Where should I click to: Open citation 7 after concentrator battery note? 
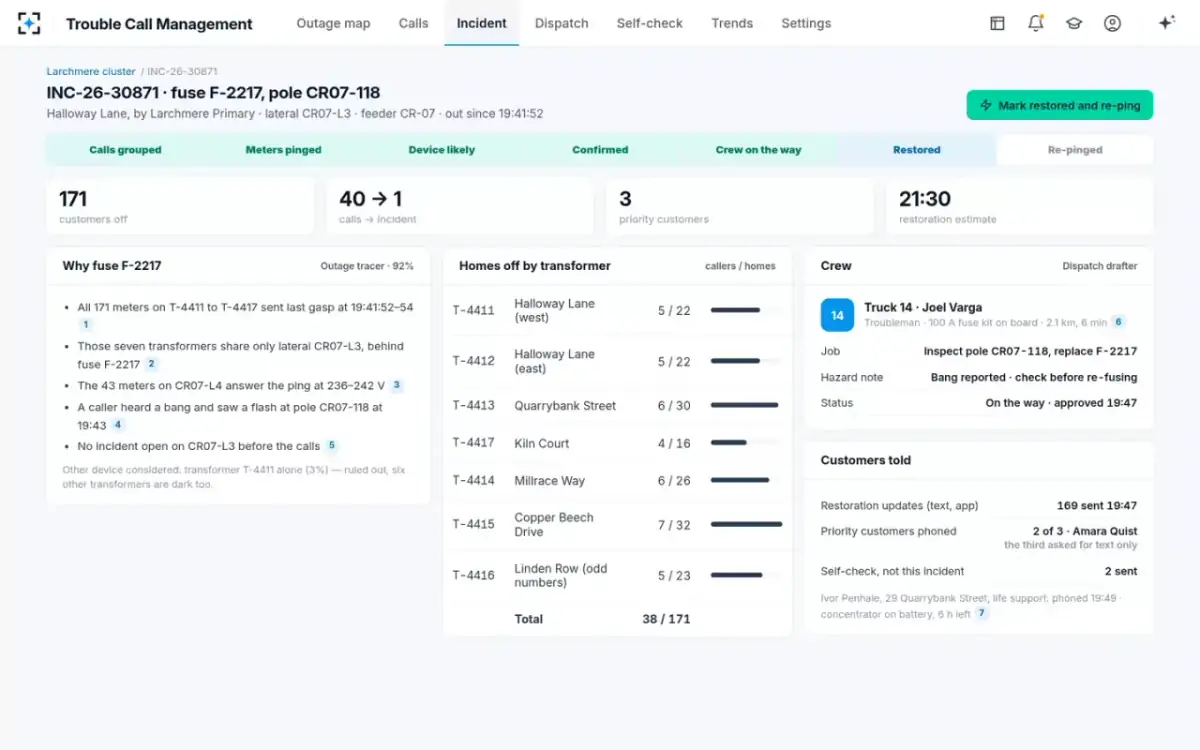982,613
